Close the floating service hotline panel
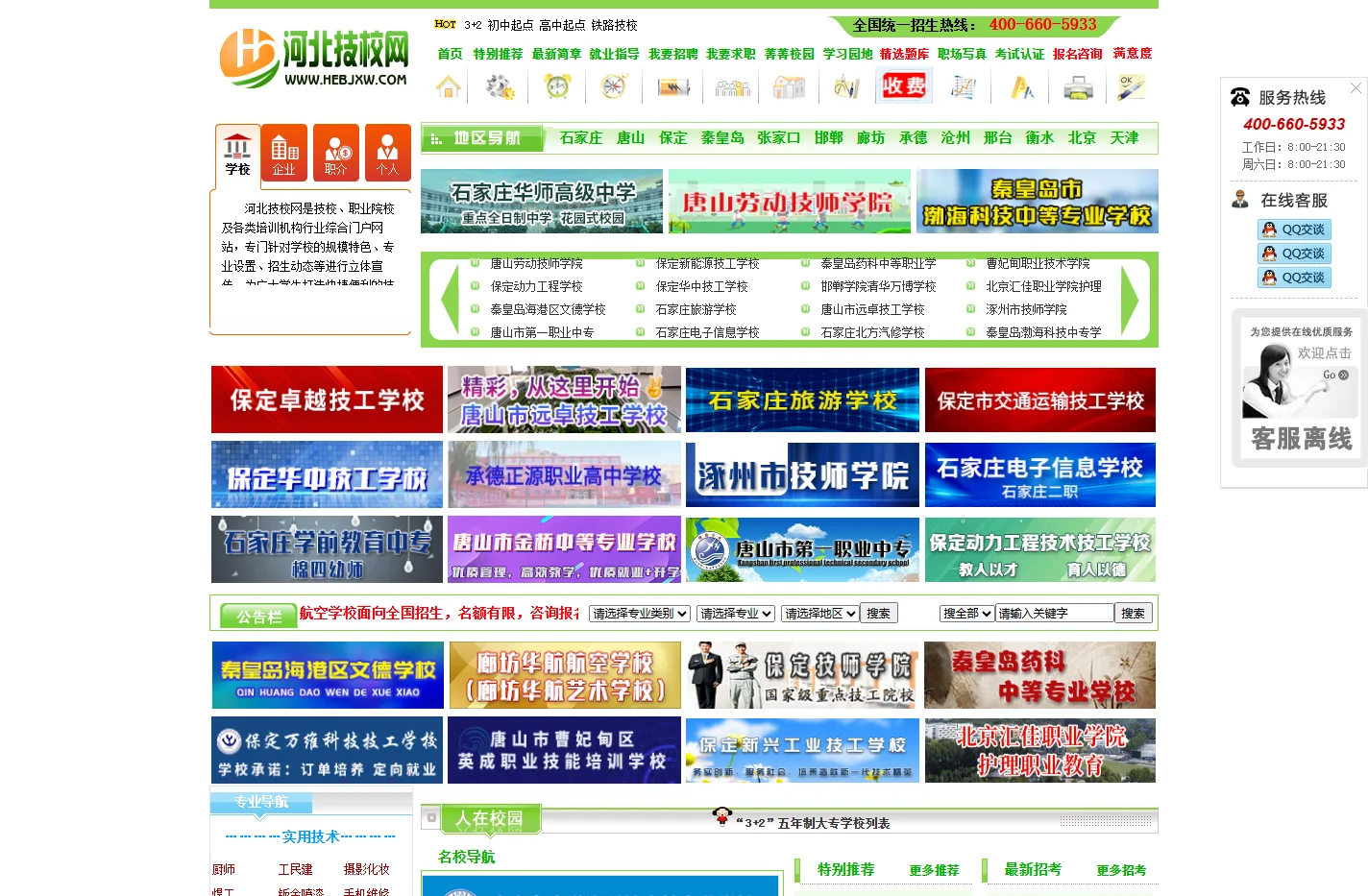1368x896 pixels. coord(1356,87)
